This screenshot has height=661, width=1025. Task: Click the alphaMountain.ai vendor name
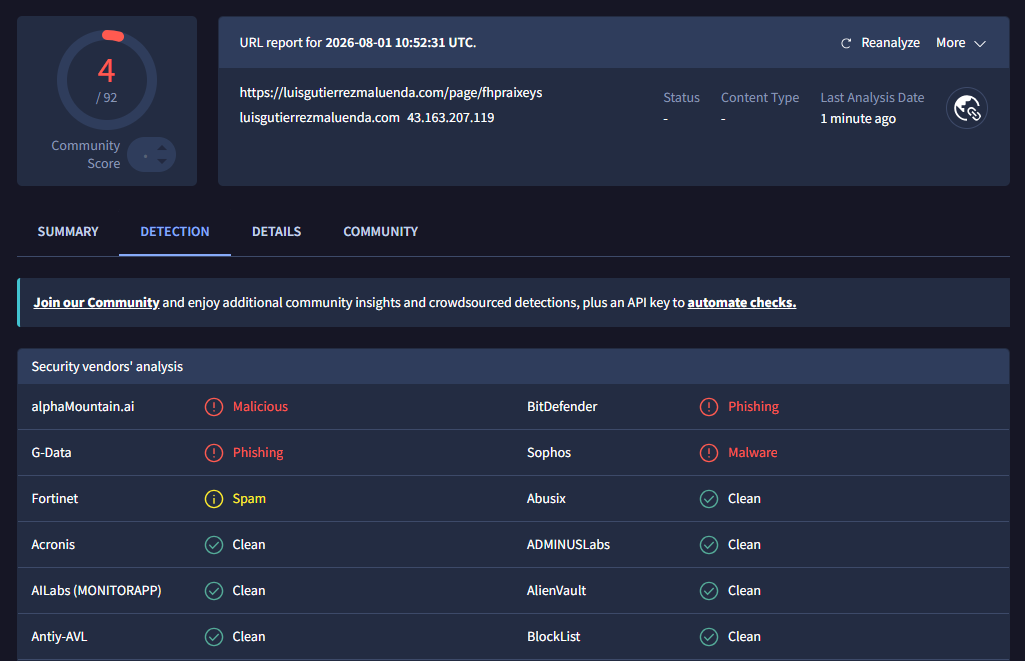pos(83,407)
